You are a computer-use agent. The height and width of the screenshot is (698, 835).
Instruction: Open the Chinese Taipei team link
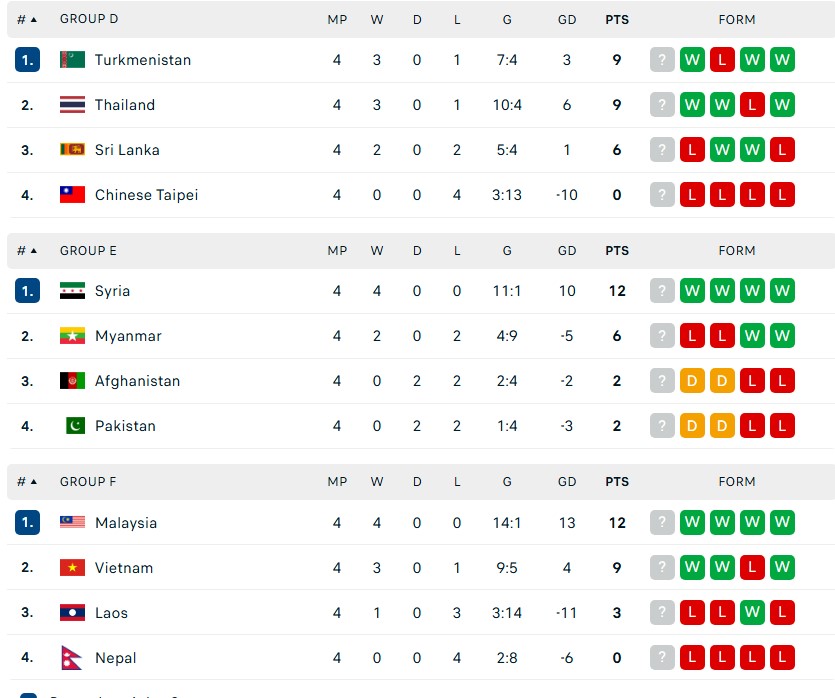146,195
